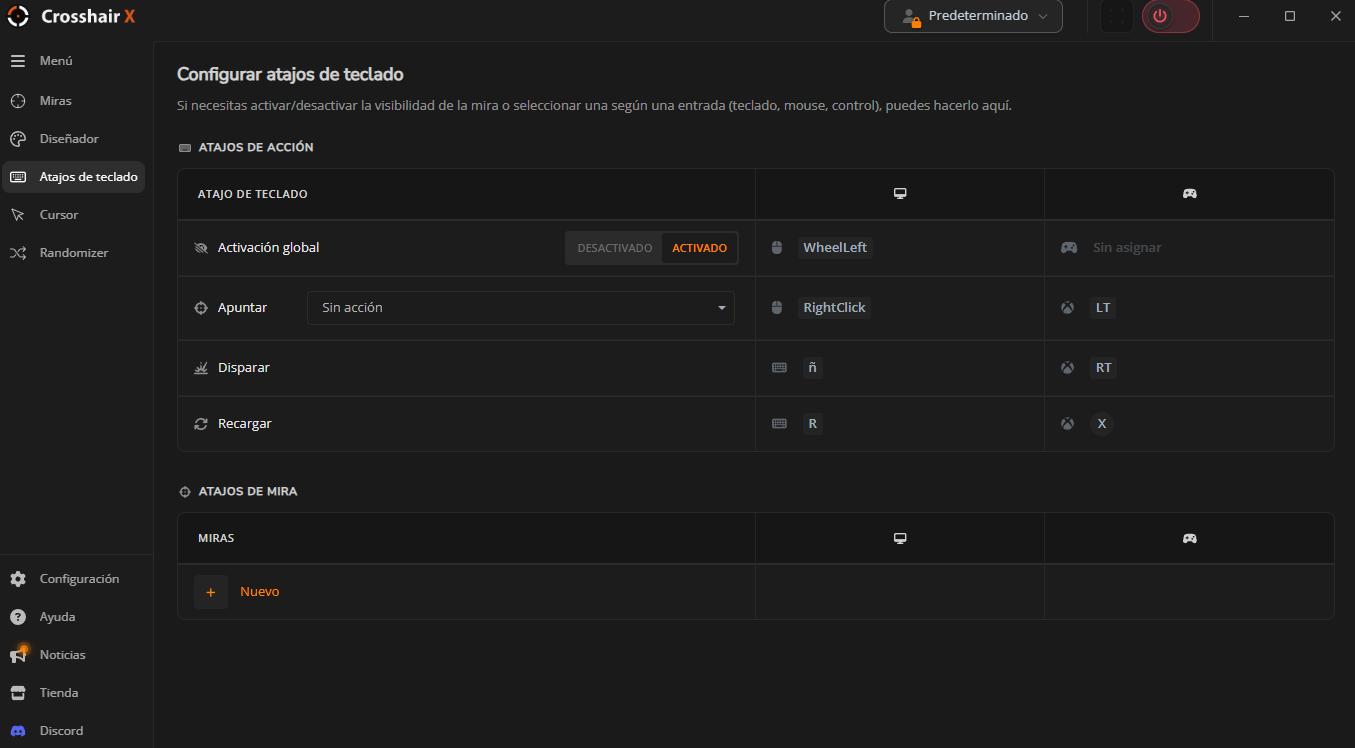Open Configuración page
Viewport: 1355px width, 748px height.
(73, 579)
